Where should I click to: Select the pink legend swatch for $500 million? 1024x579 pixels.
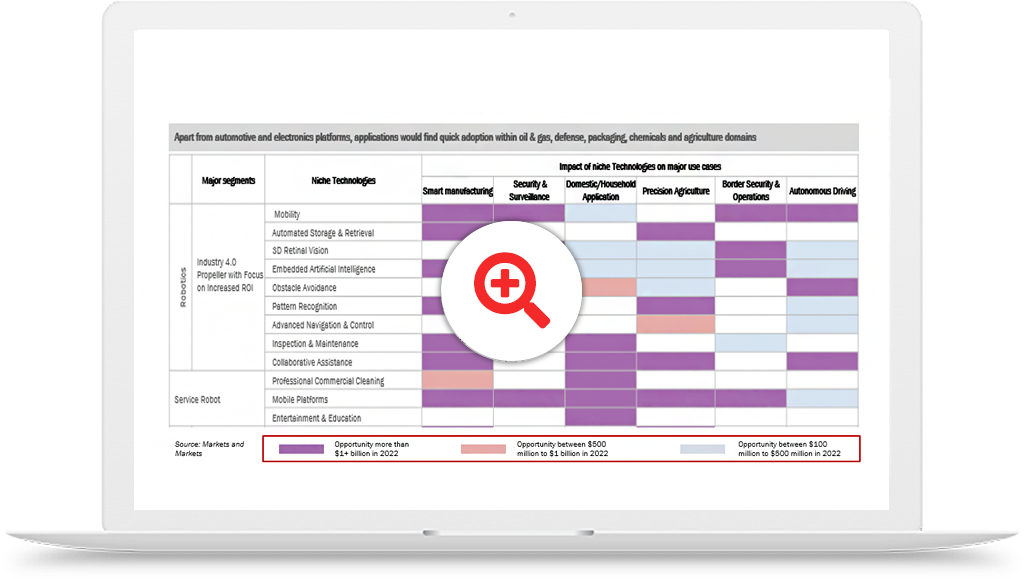pyautogui.click(x=483, y=449)
